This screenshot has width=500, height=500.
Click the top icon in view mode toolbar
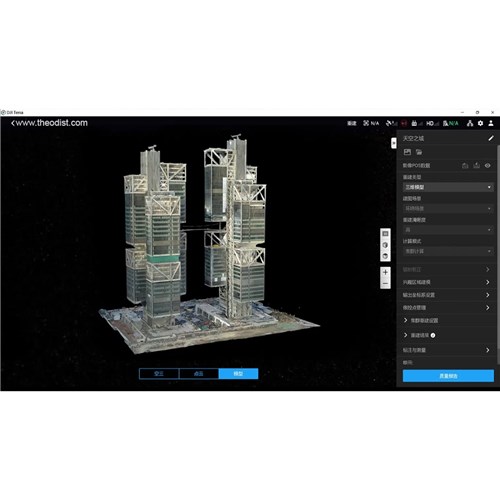point(385,234)
